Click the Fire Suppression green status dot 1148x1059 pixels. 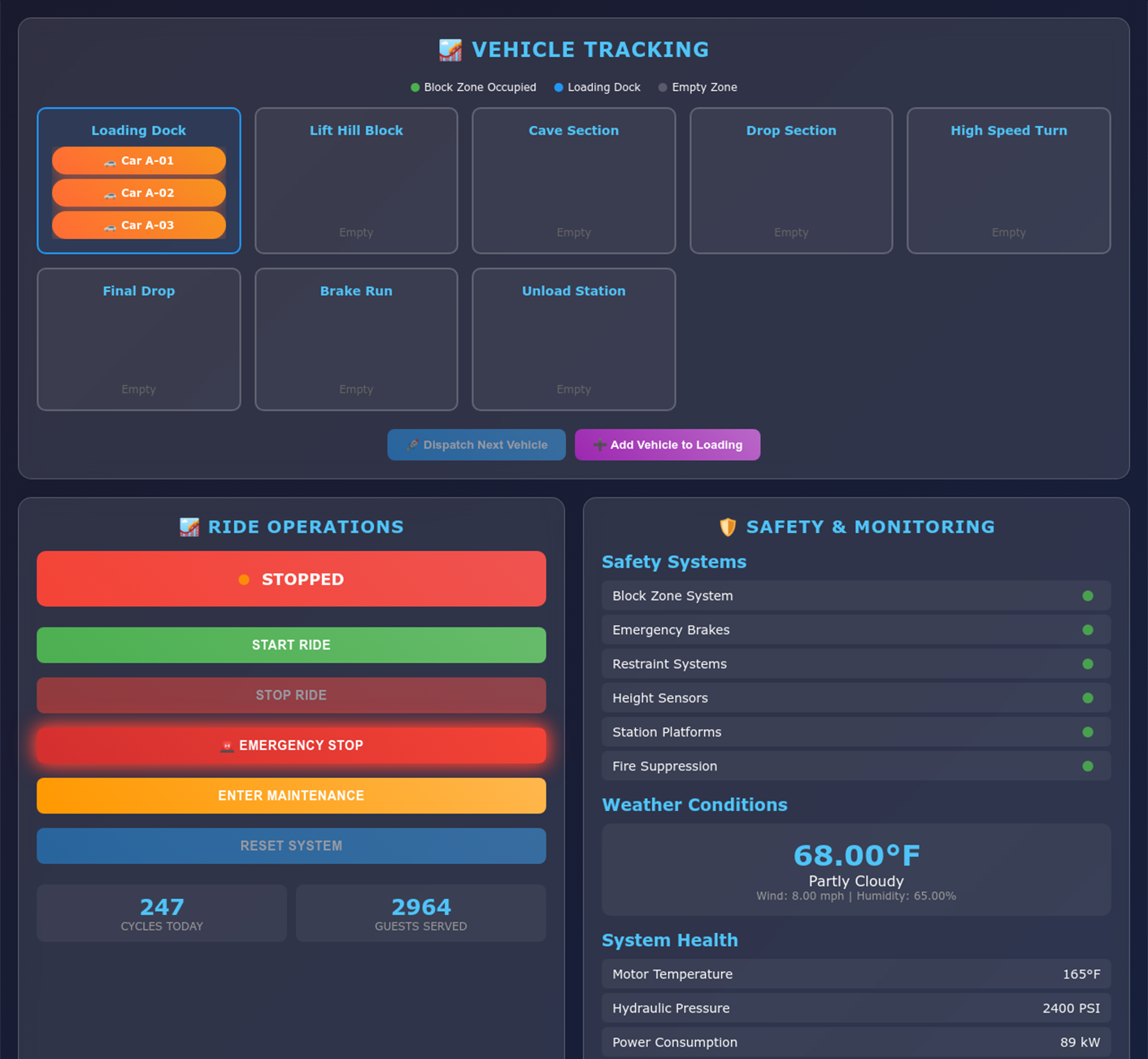click(1088, 766)
